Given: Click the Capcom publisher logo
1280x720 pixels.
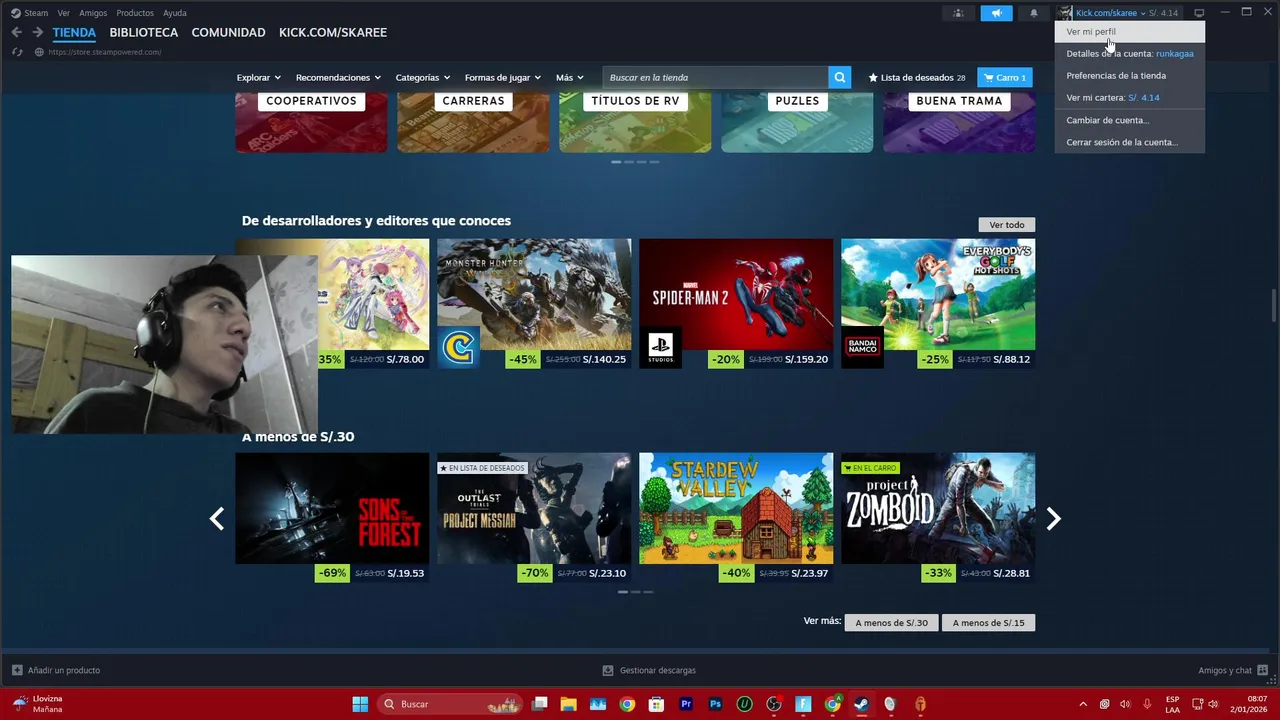Looking at the screenshot, I should [458, 347].
